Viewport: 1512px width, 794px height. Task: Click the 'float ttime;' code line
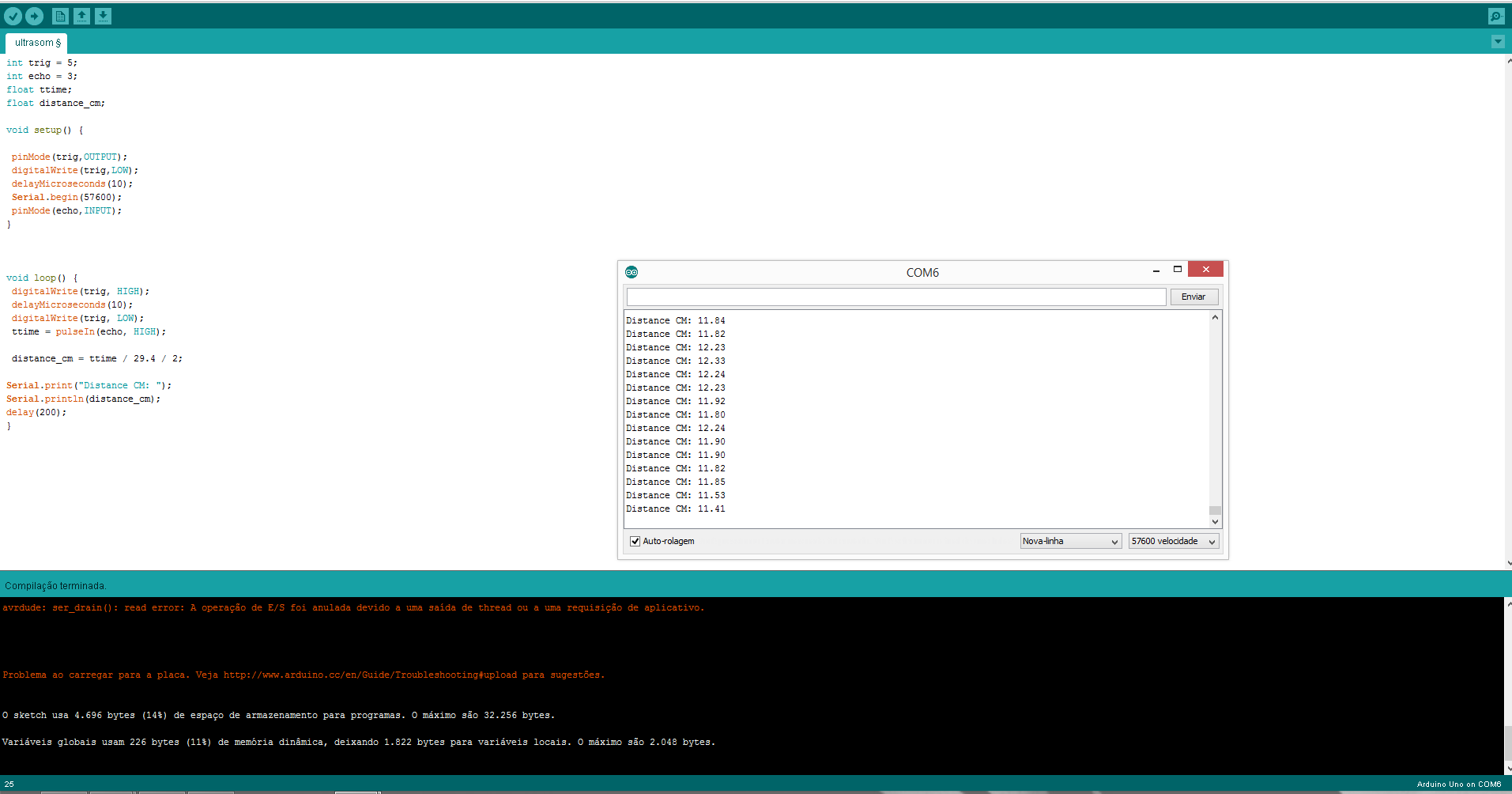click(40, 90)
